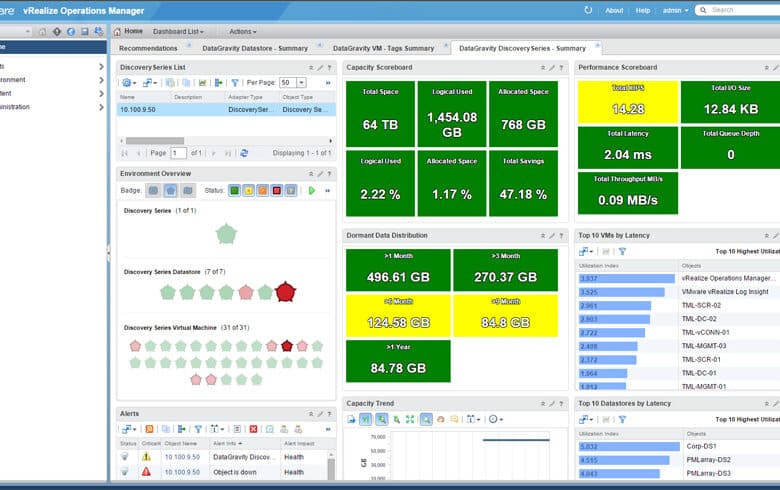The image size is (780, 490).
Task: Open the group-by dropdown in Alerts toolbar
Action: (x=217, y=429)
